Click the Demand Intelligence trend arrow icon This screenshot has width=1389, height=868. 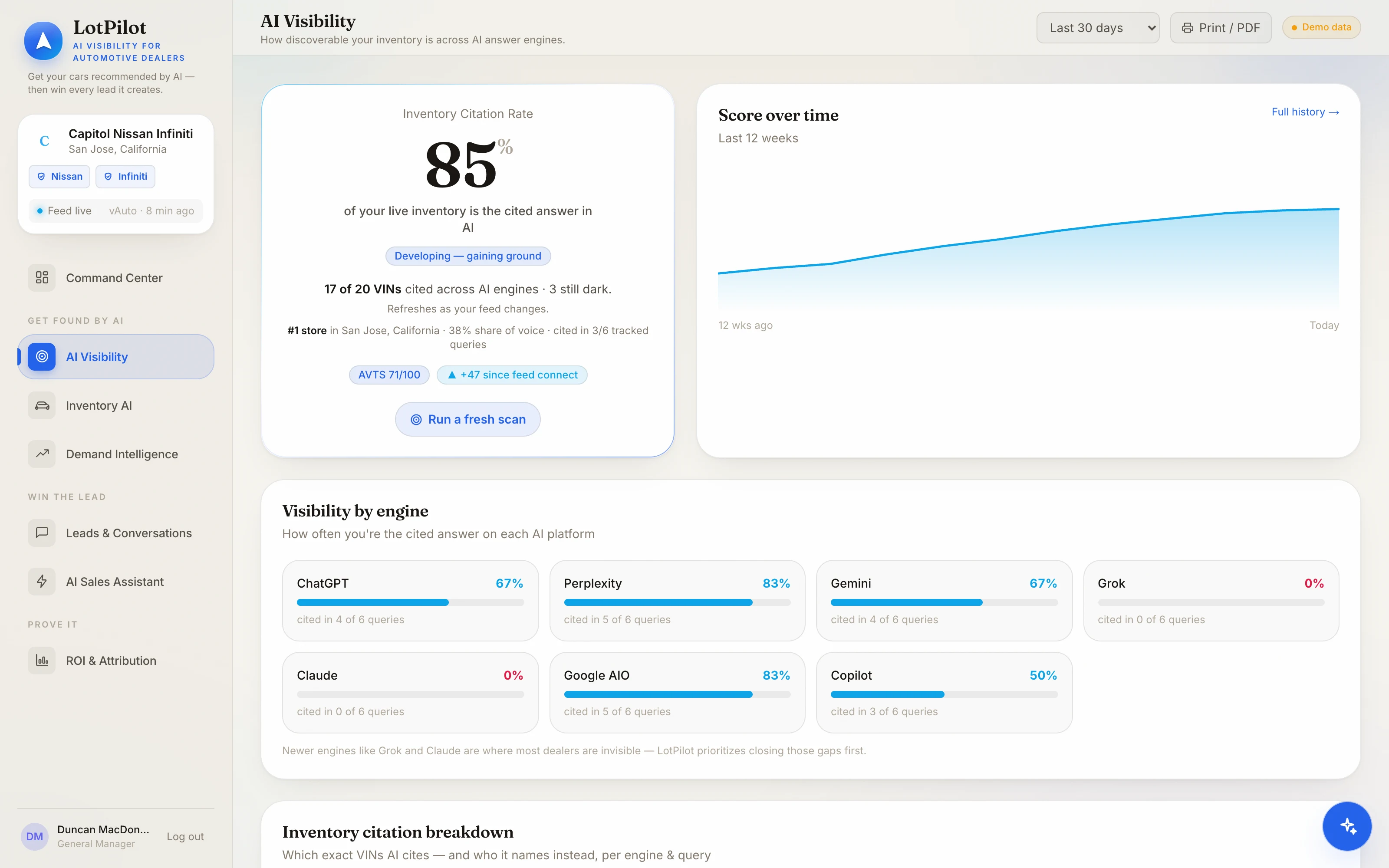click(42, 454)
